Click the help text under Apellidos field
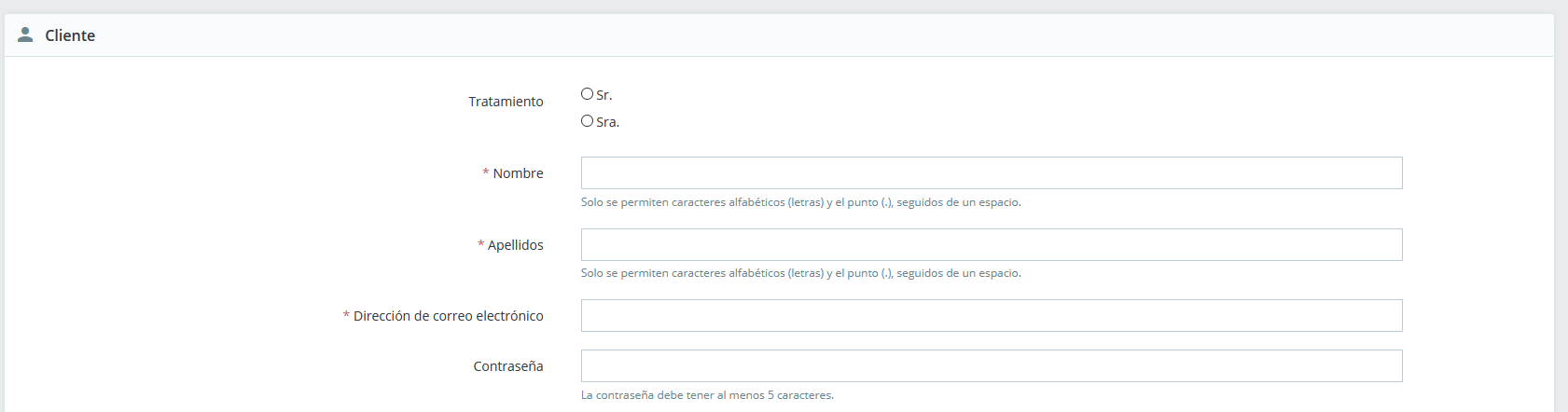The height and width of the screenshot is (412, 1568). 800,273
